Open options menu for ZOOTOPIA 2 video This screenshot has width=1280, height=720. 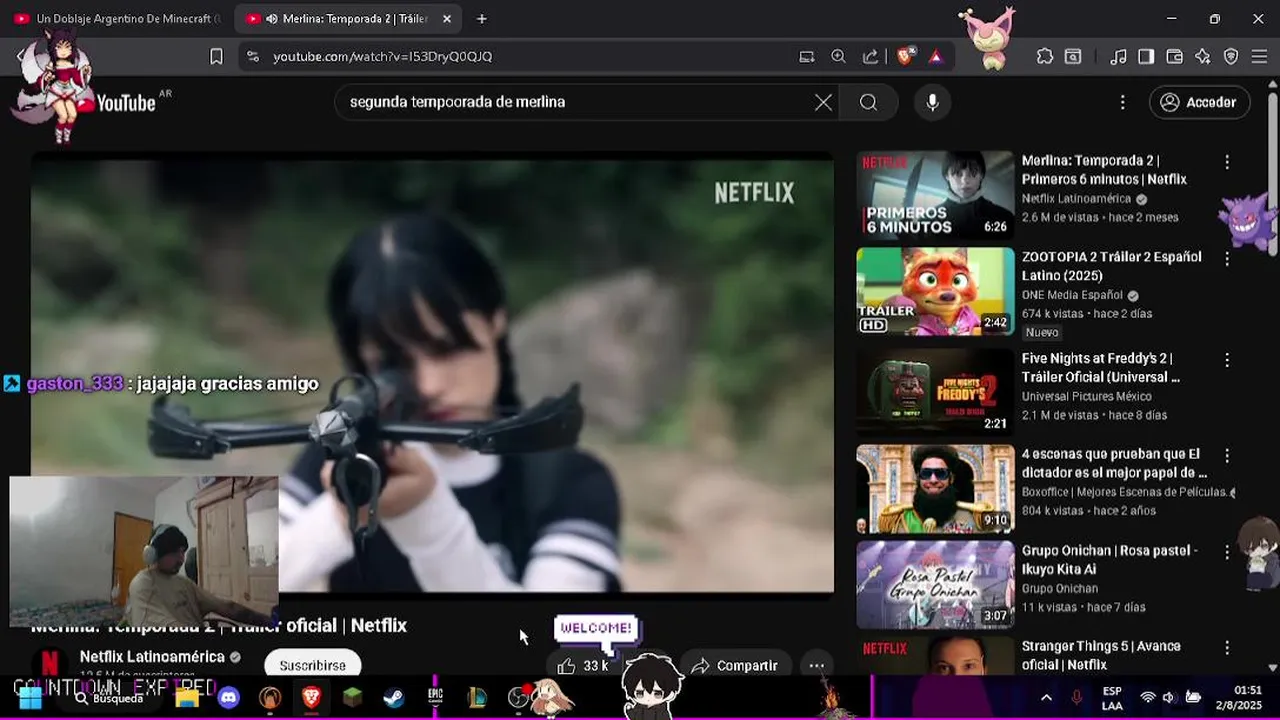(1227, 258)
